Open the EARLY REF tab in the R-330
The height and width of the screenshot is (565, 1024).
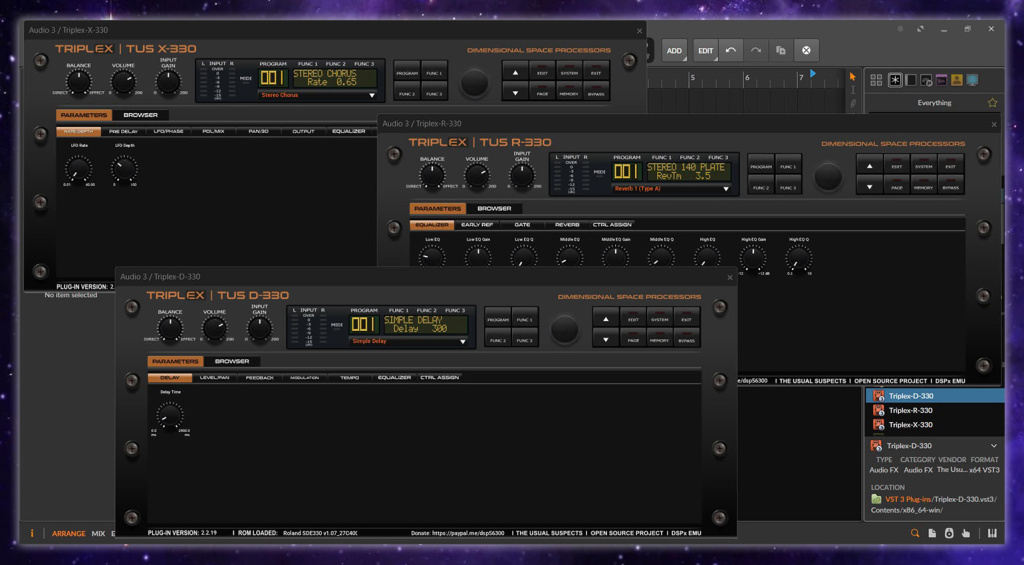point(477,225)
